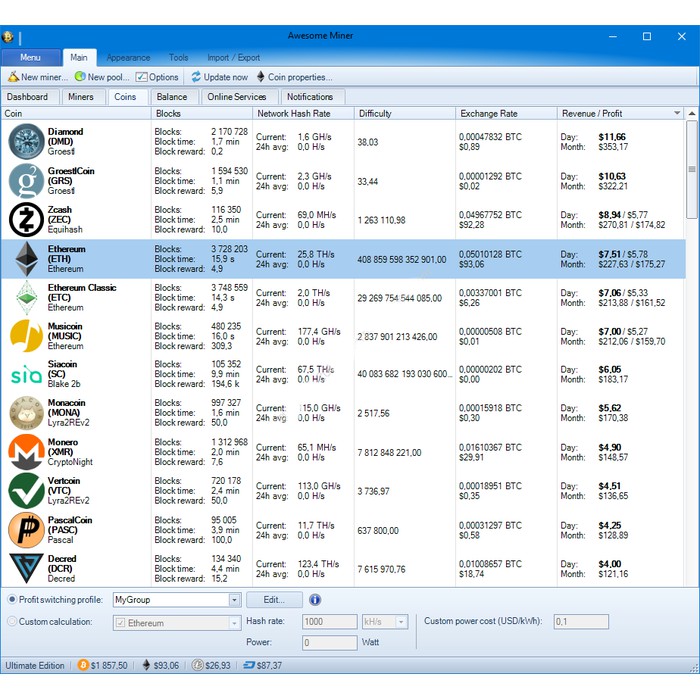Click the Vertcoin checkmark logo icon
The width and height of the screenshot is (700, 700).
coord(25,491)
